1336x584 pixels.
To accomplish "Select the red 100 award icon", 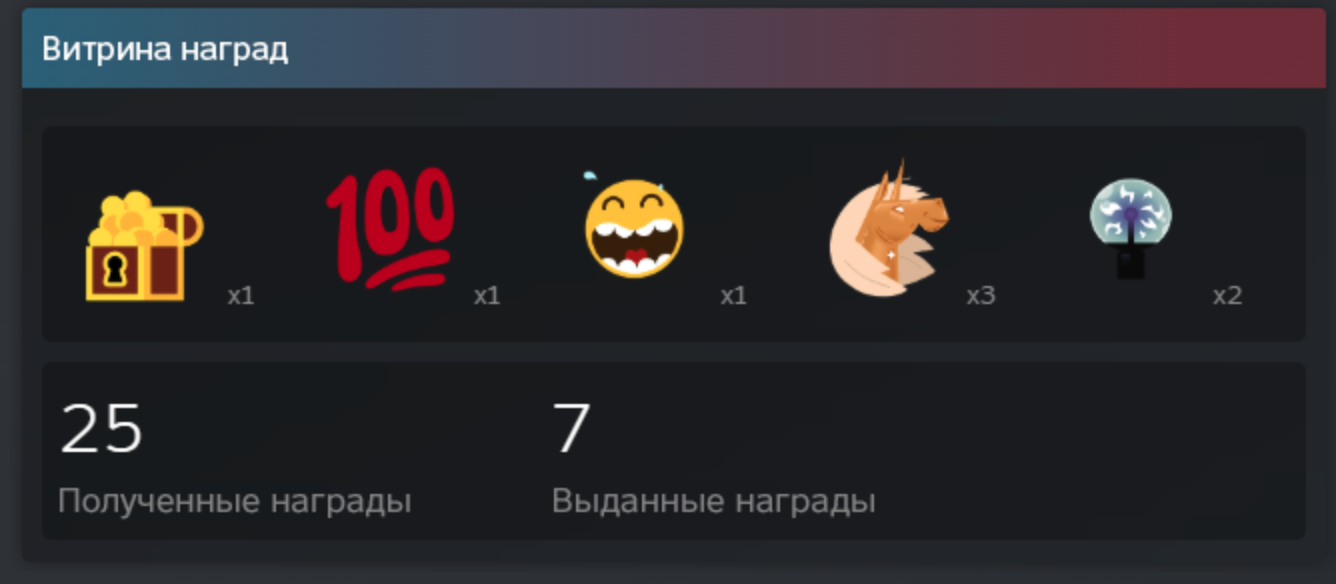I will point(390,229).
